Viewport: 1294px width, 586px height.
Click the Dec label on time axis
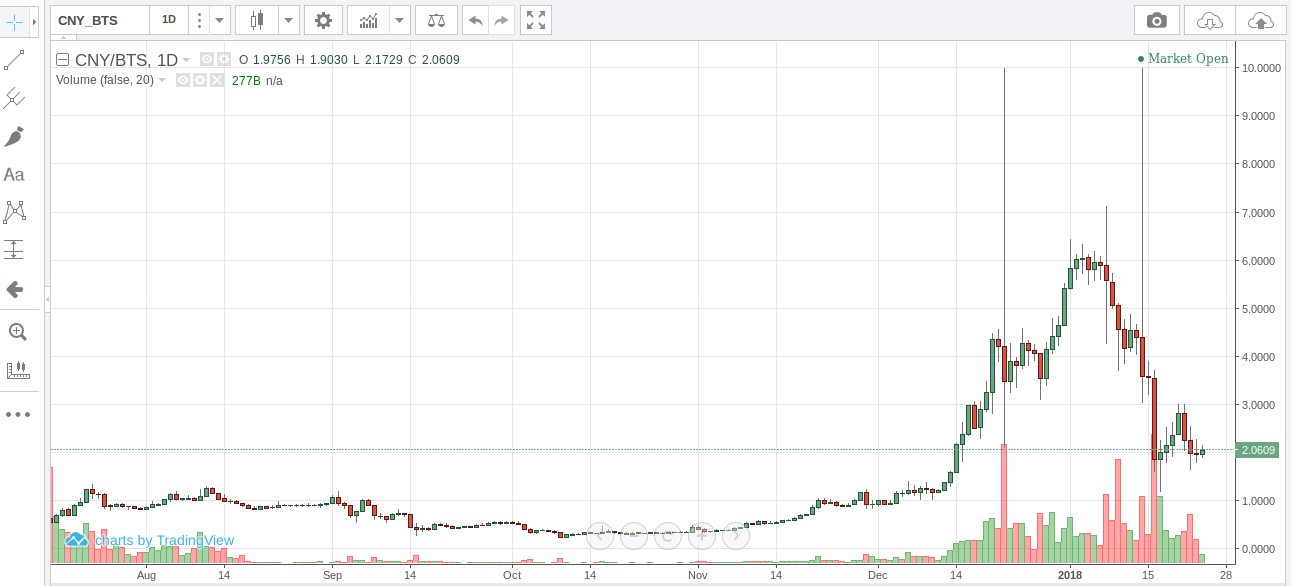click(878, 575)
